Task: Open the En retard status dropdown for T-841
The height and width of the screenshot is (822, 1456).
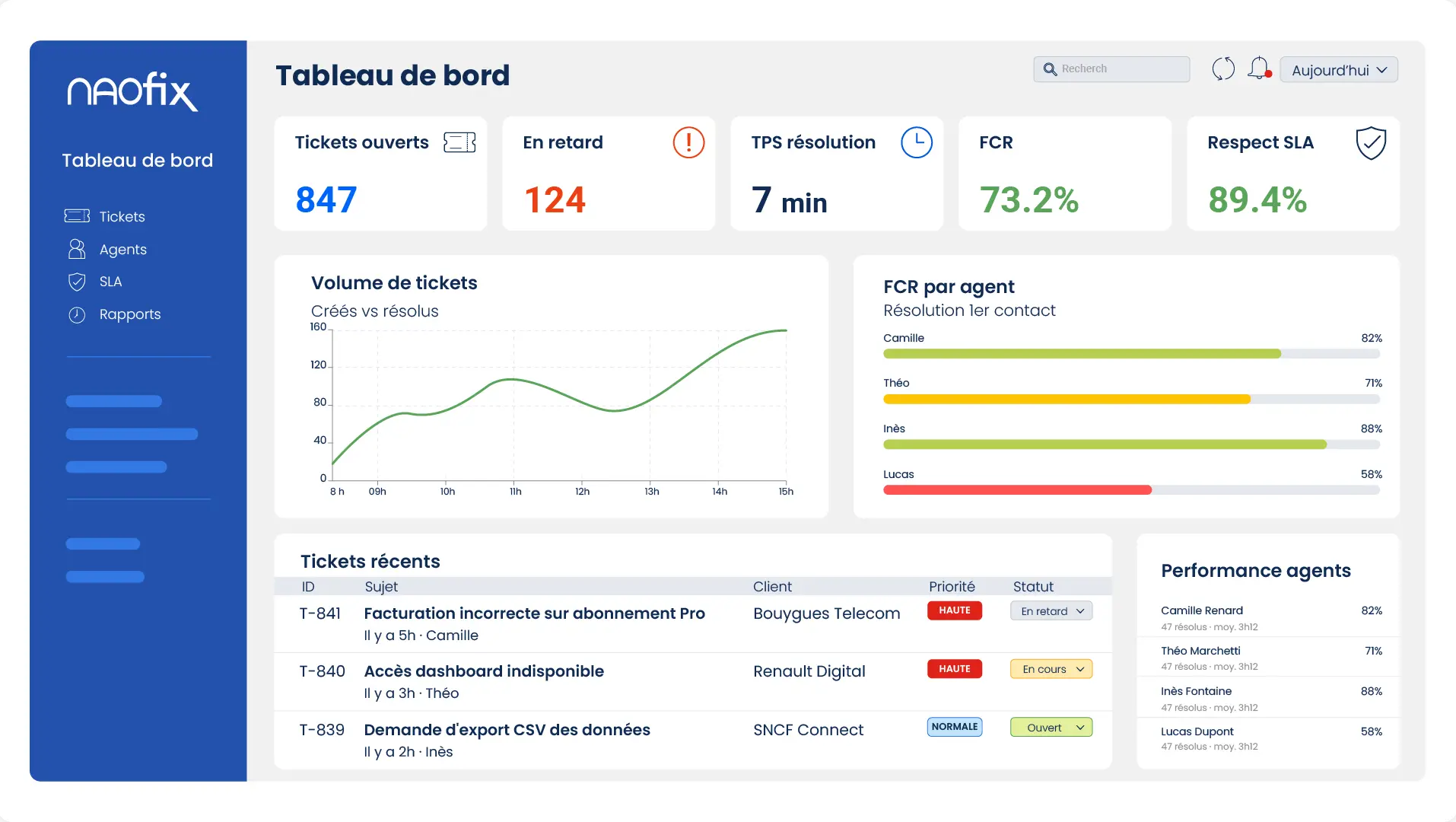Action: 1051,611
